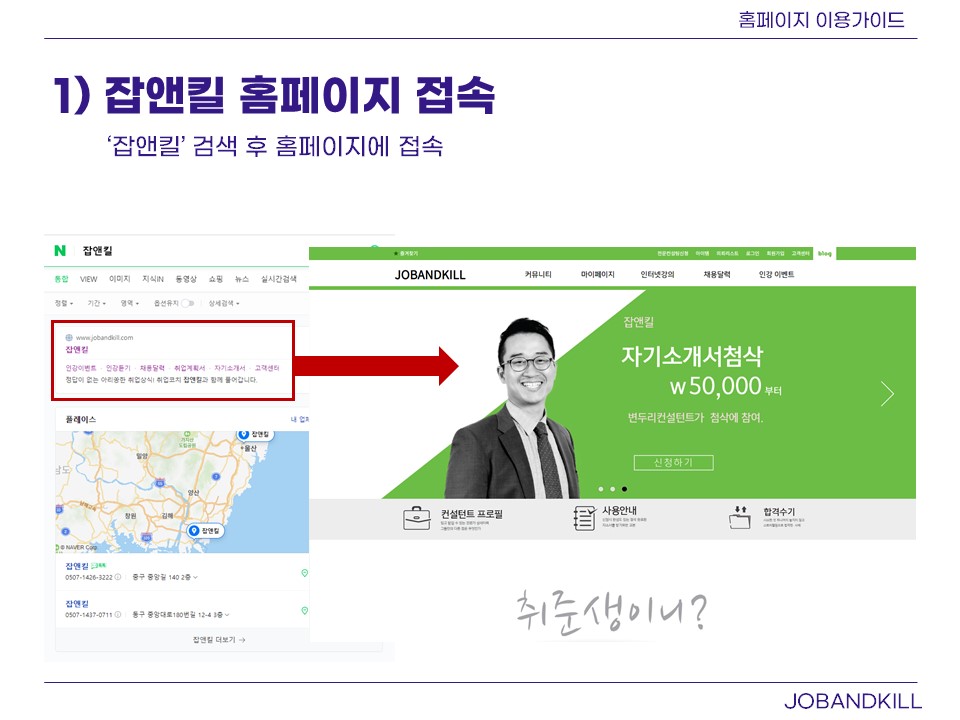The width and height of the screenshot is (960, 720).
Task: Expand the 기간 period dropdown
Action: tap(96, 303)
